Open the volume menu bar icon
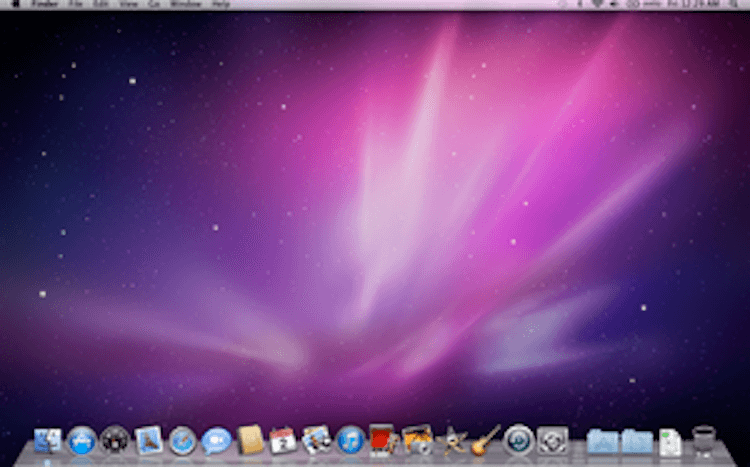The height and width of the screenshot is (467, 750). click(614, 4)
